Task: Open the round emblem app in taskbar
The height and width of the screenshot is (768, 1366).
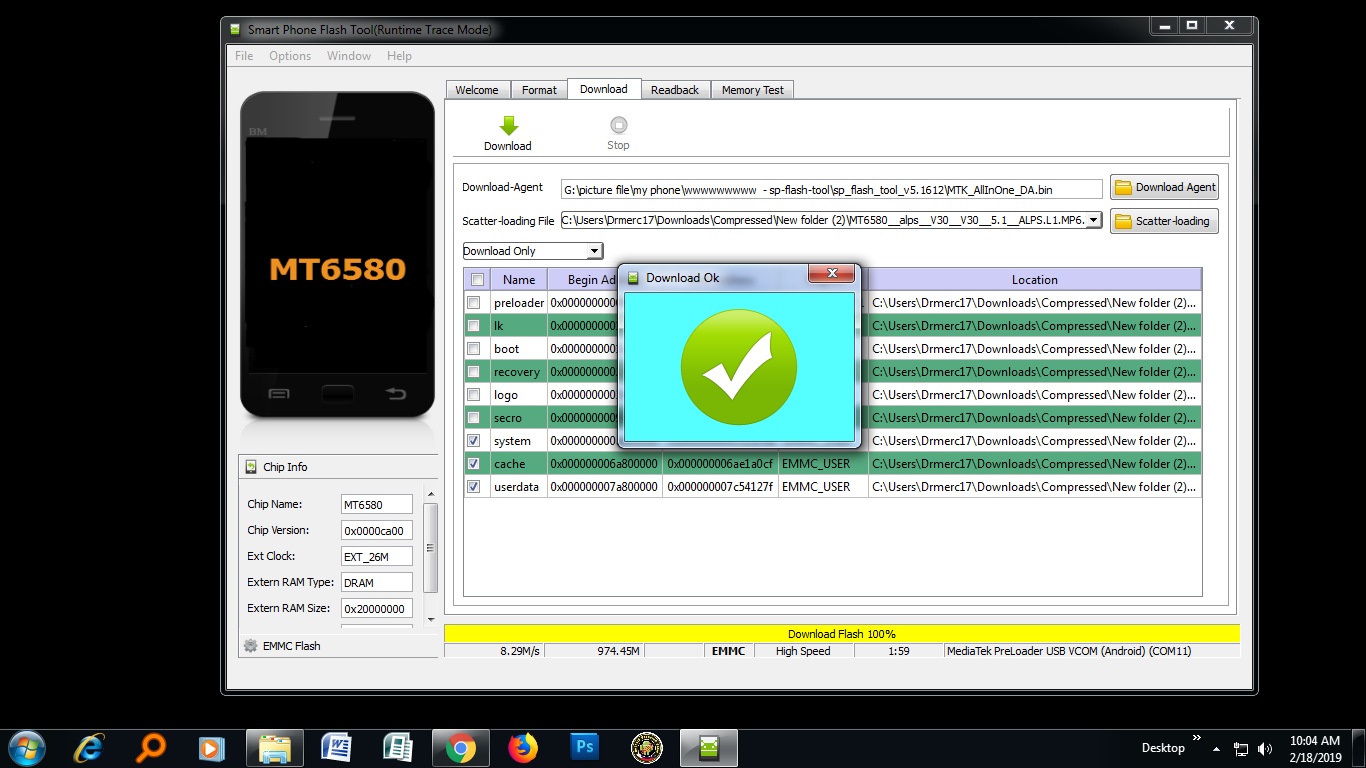Action: click(647, 747)
